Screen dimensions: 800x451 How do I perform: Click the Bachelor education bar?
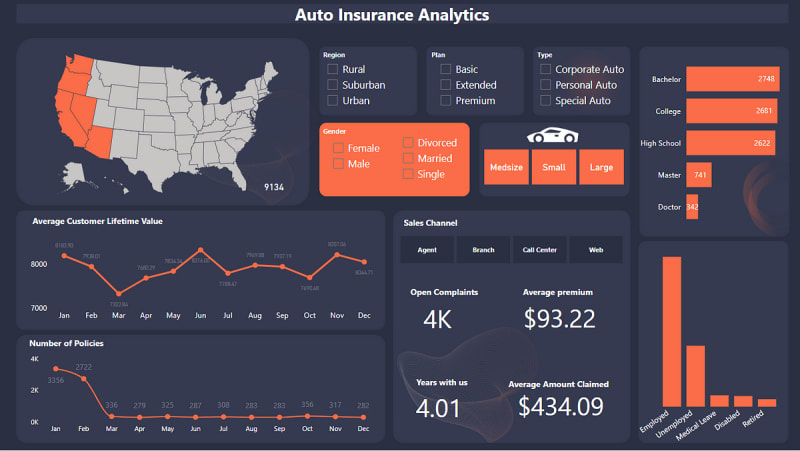(732, 79)
